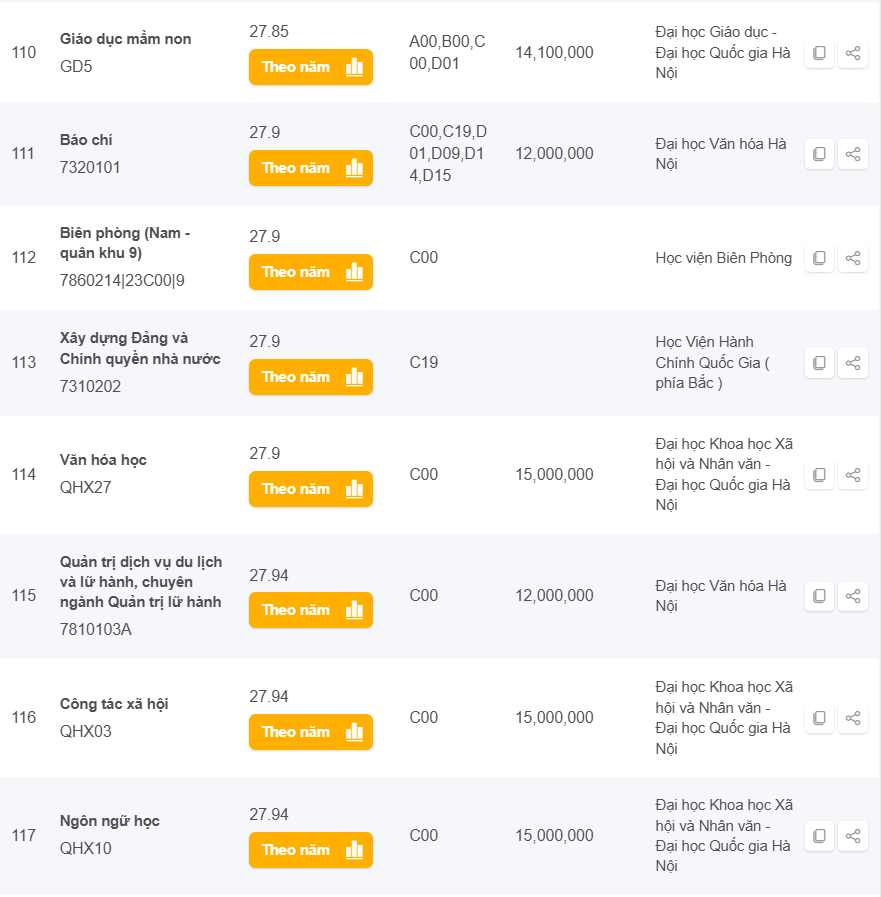Copy the Công tác xã hội row

(x=819, y=718)
